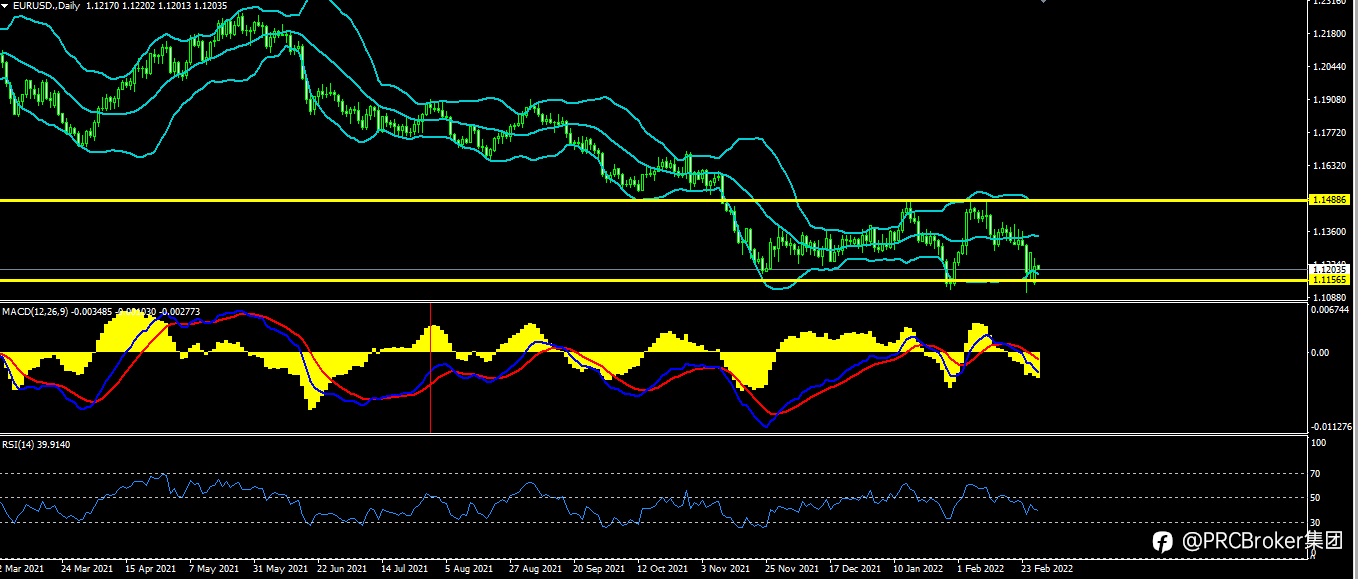The width and height of the screenshot is (1358, 579).
Task: Click the 23 Feb 2022 date label
Action: click(1046, 569)
